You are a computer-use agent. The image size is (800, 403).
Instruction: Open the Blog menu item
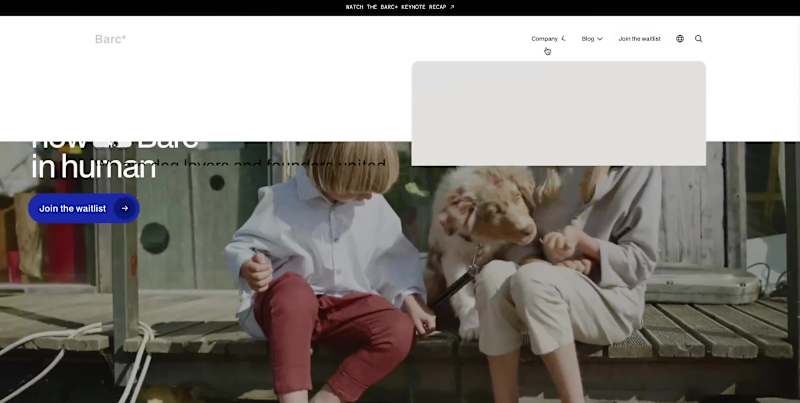click(x=588, y=39)
